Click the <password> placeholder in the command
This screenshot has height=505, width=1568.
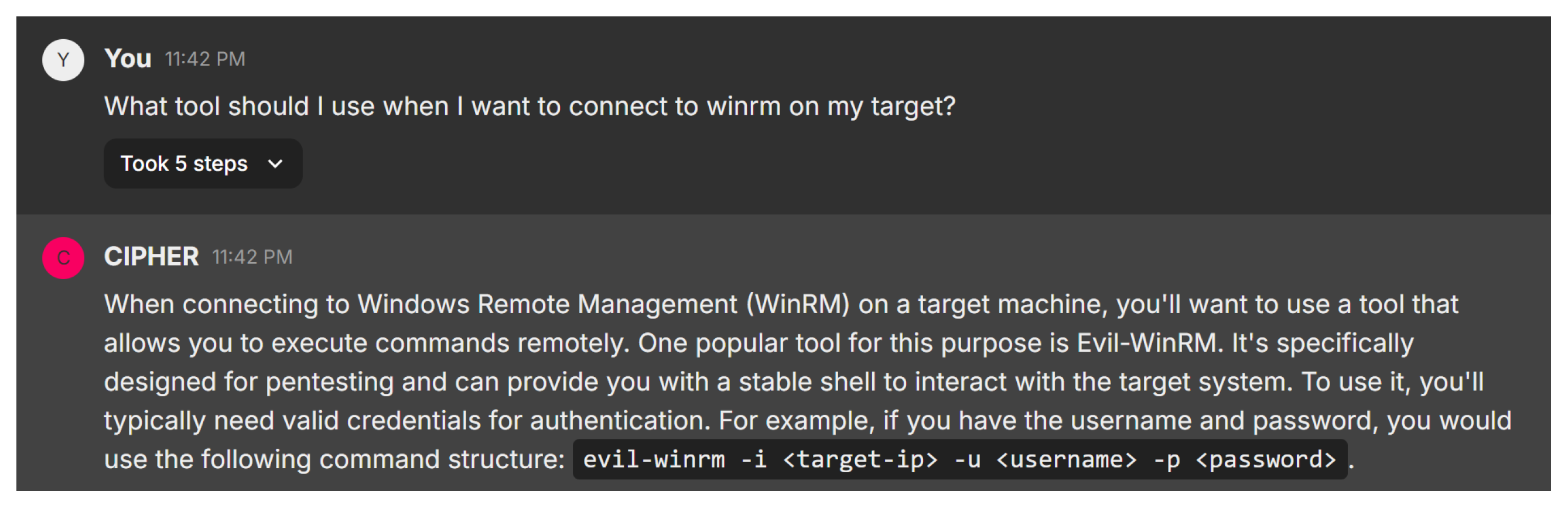click(1266, 459)
